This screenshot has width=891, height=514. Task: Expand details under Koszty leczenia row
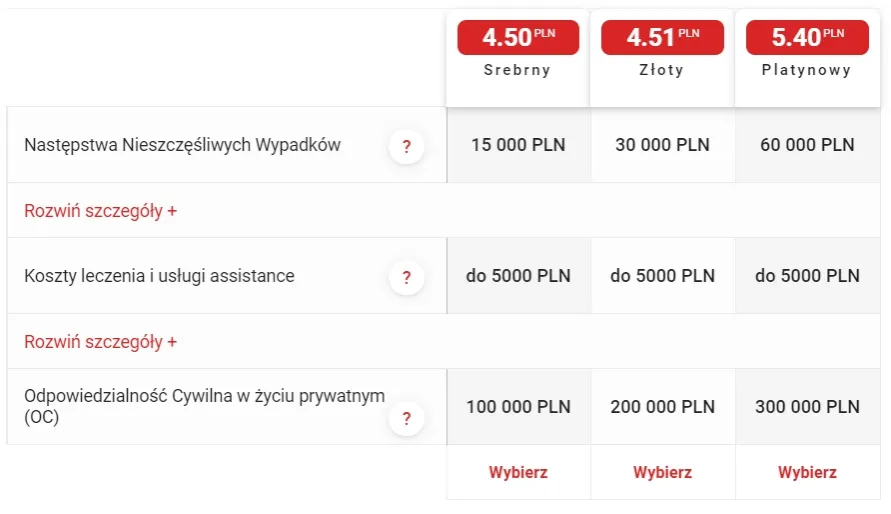pyautogui.click(x=101, y=341)
